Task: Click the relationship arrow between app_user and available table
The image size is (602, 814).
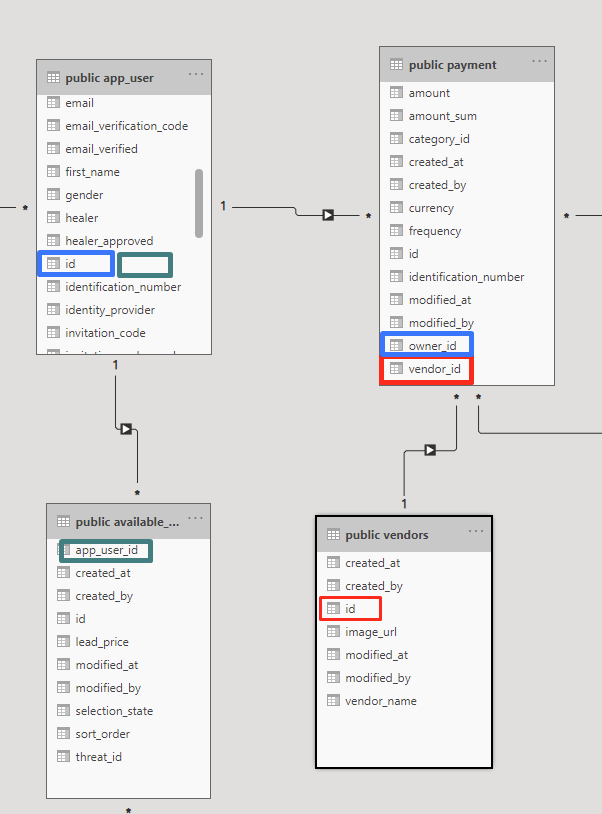Action: coord(126,429)
